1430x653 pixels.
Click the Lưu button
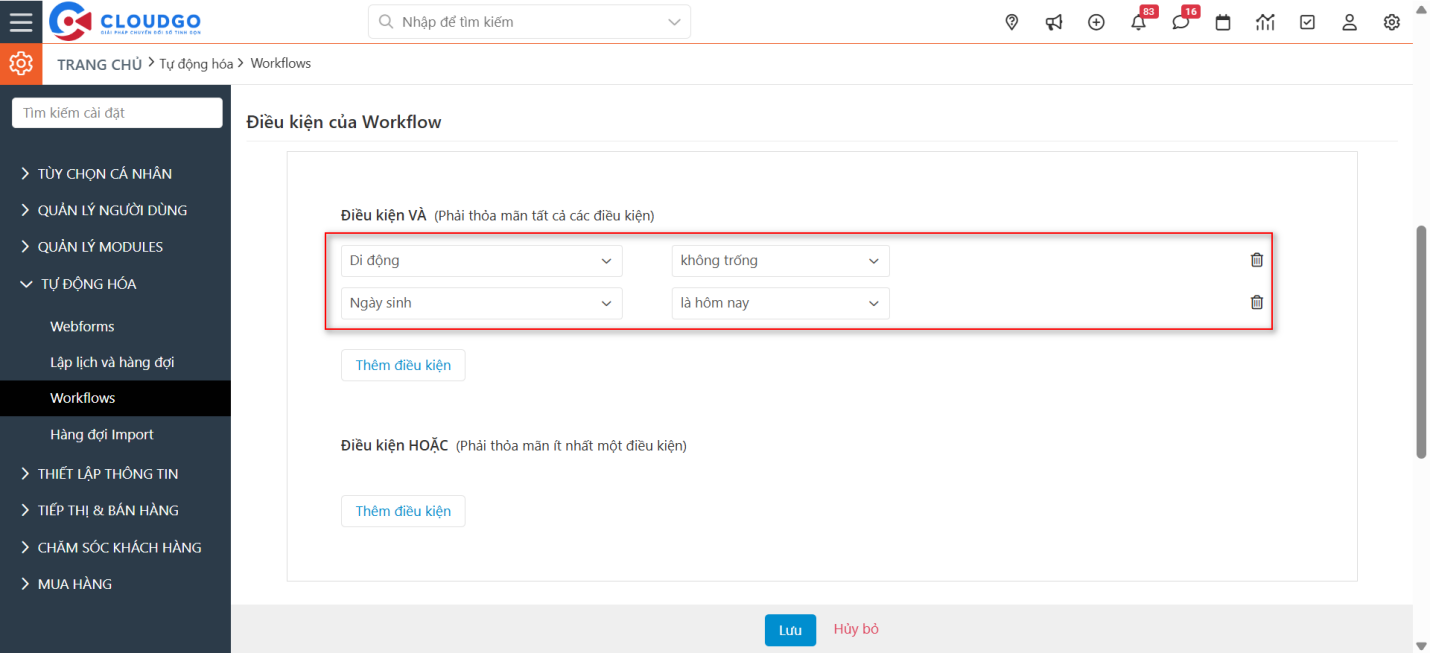[790, 630]
